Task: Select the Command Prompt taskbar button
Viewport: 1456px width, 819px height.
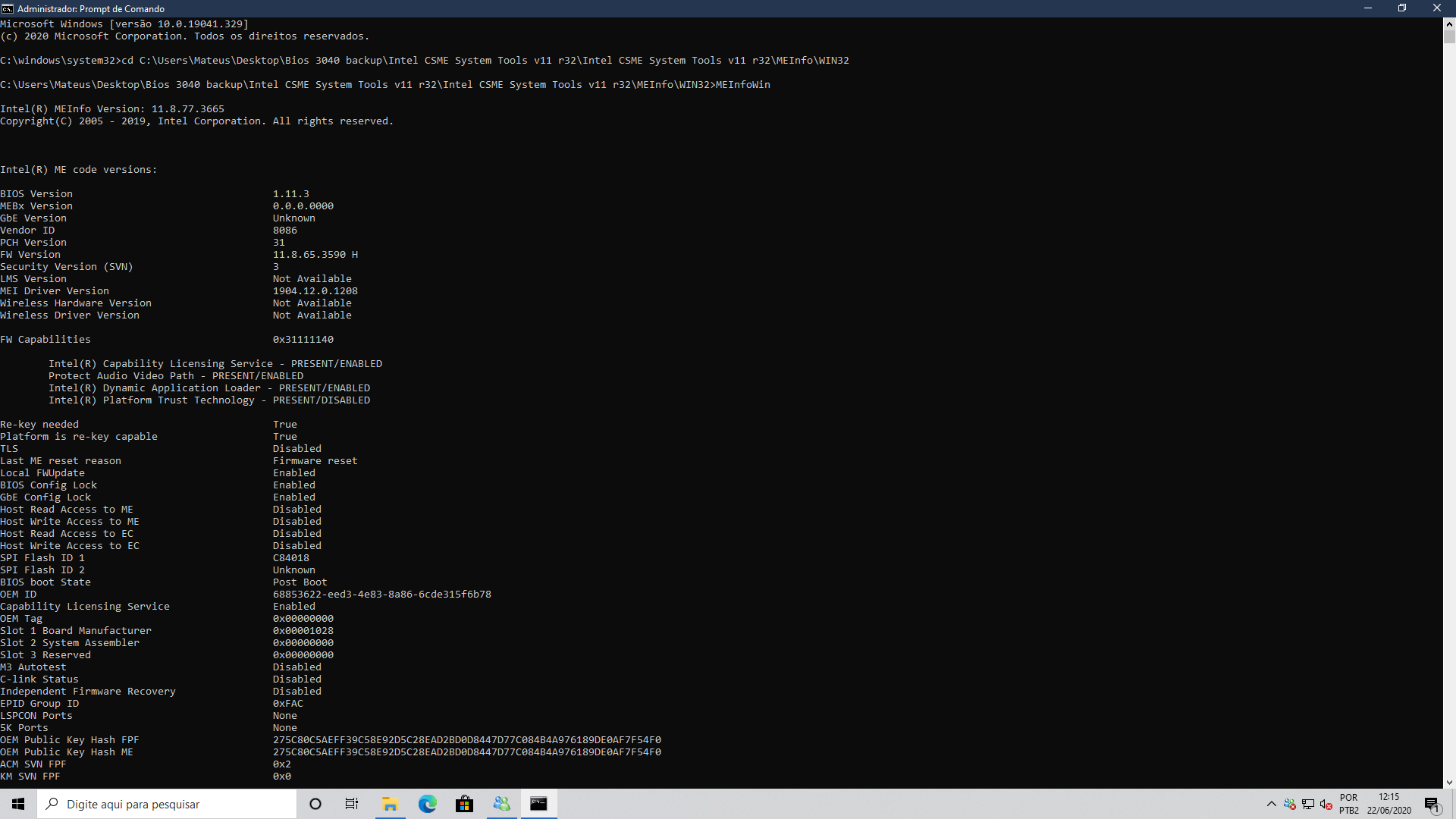Action: (539, 804)
